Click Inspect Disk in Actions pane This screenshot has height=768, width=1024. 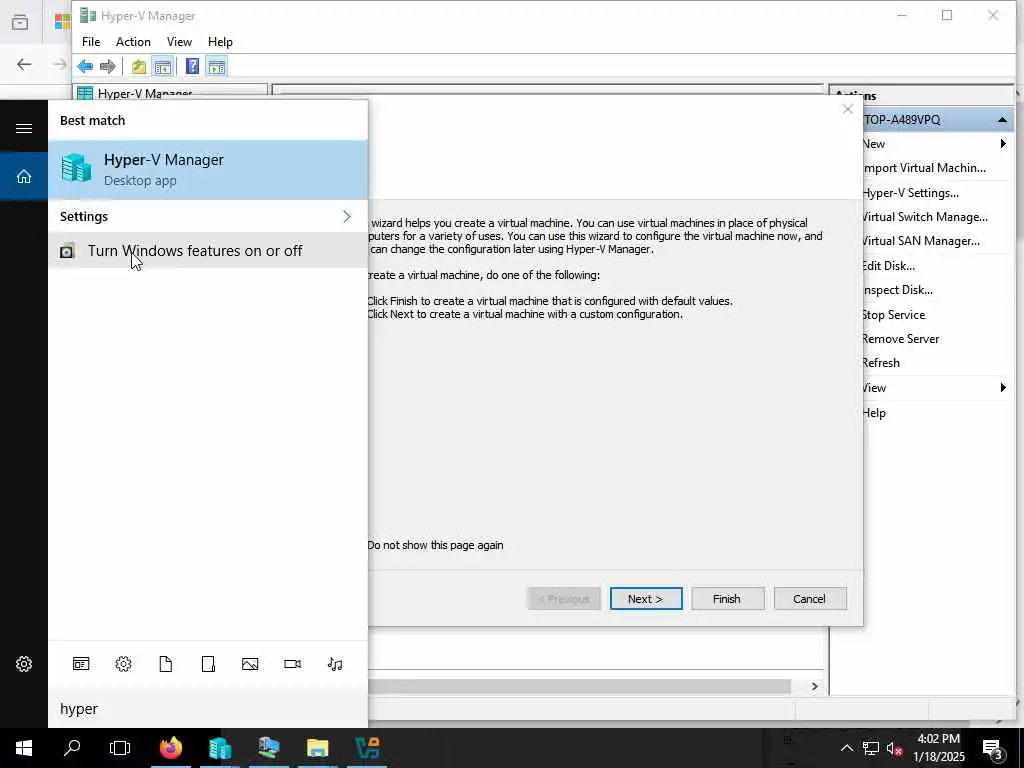[897, 290]
